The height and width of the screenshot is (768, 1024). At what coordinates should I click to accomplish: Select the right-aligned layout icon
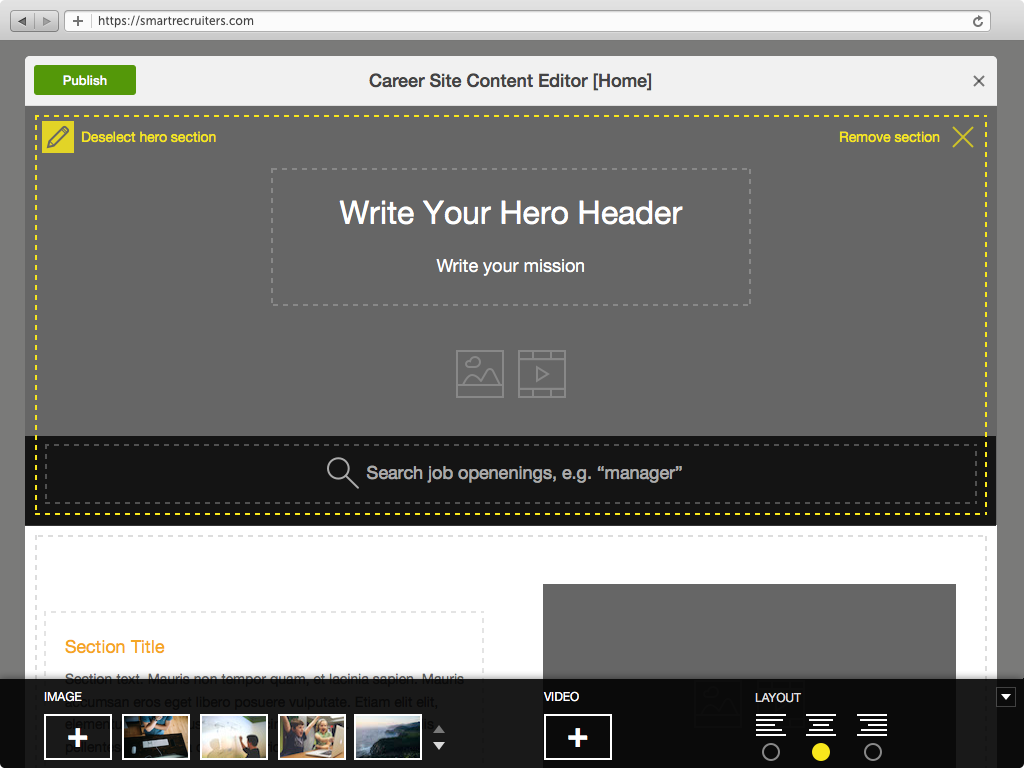[x=872, y=725]
